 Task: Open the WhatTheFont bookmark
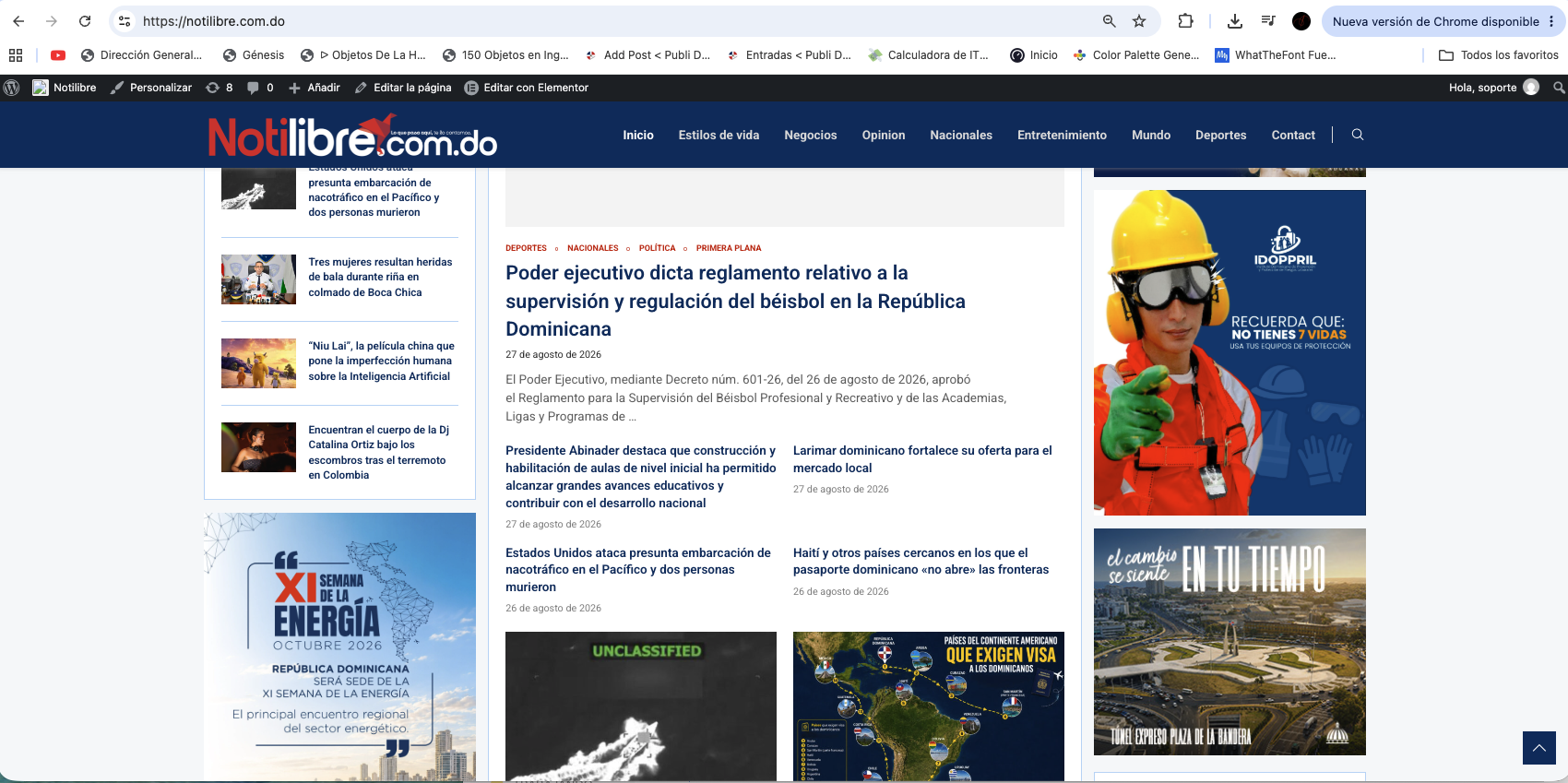1276,55
